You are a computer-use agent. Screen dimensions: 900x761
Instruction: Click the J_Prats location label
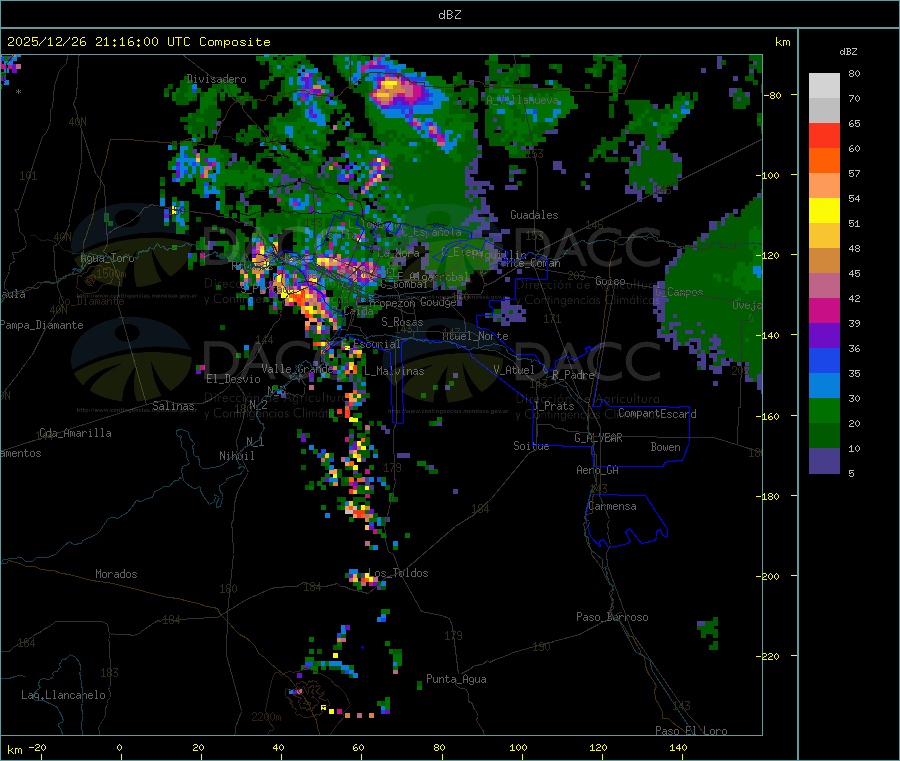point(554,406)
